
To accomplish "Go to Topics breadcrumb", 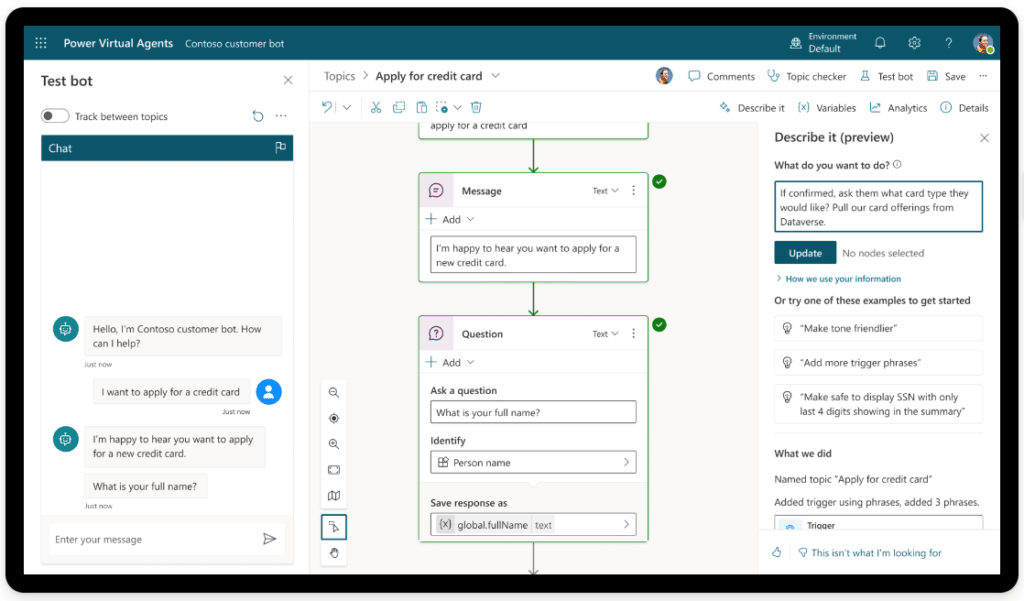I will [x=340, y=76].
